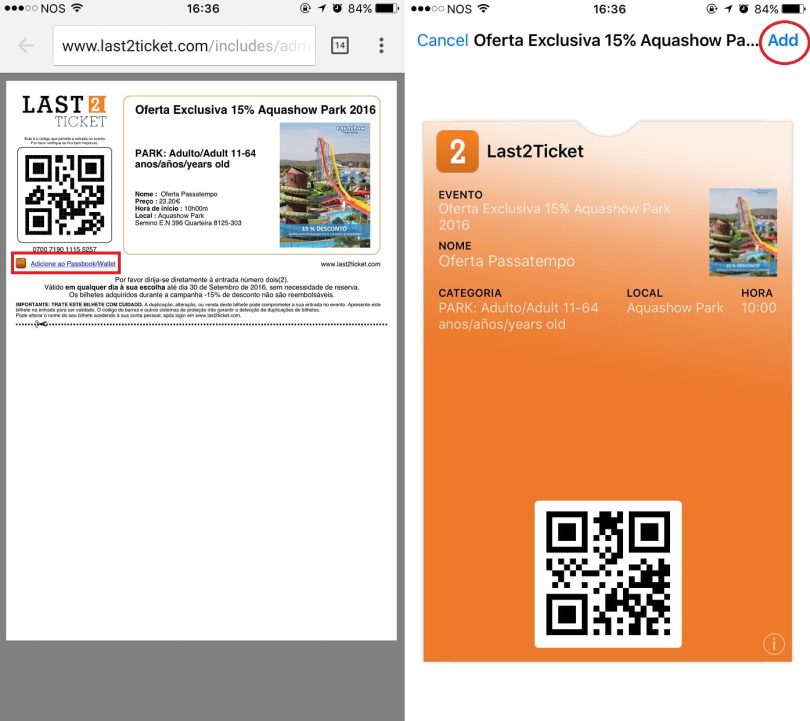The height and width of the screenshot is (721, 810).
Task: Tap the 'PARK: Adulto/Adult 11-64' web ticket text
Action: click(x=195, y=159)
